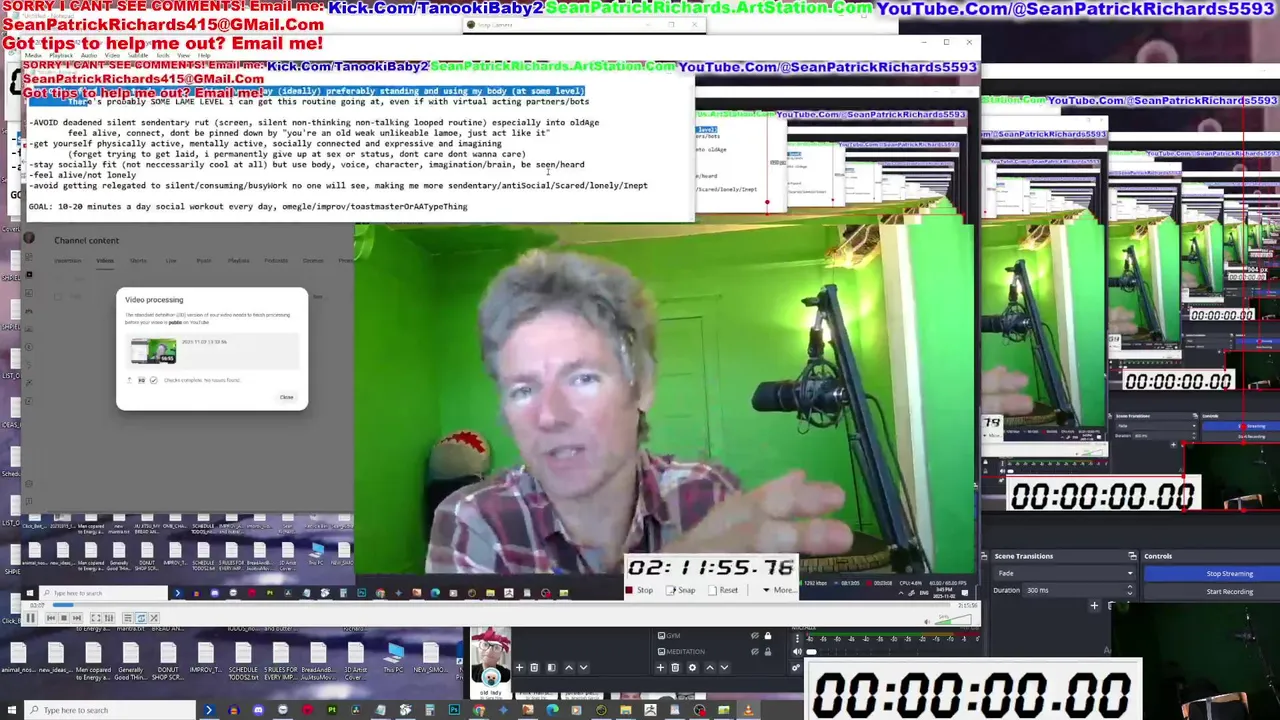Add a new scene with plus icon
Image resolution: width=1280 pixels, height=720 pixels.
519,668
